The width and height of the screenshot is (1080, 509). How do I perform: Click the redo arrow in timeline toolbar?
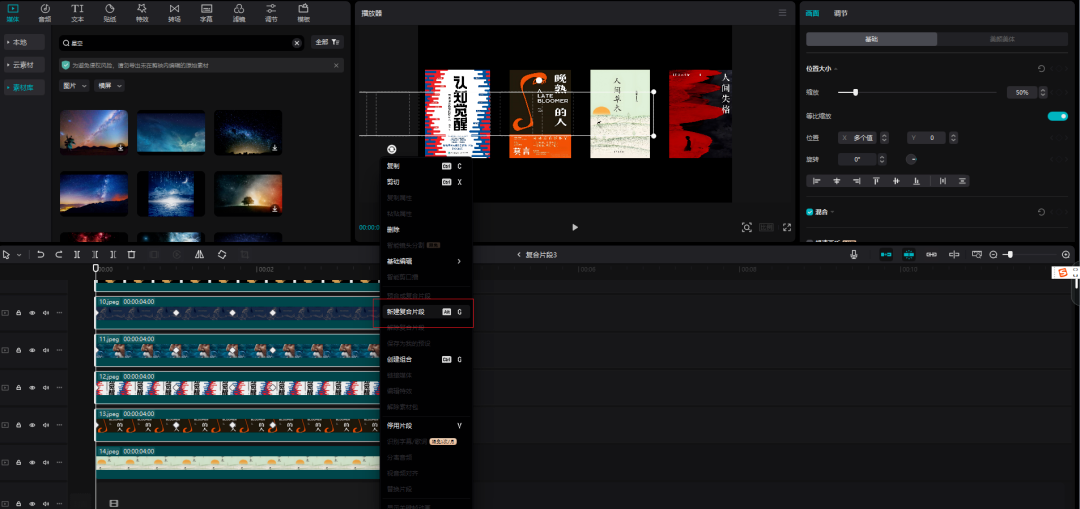point(59,254)
